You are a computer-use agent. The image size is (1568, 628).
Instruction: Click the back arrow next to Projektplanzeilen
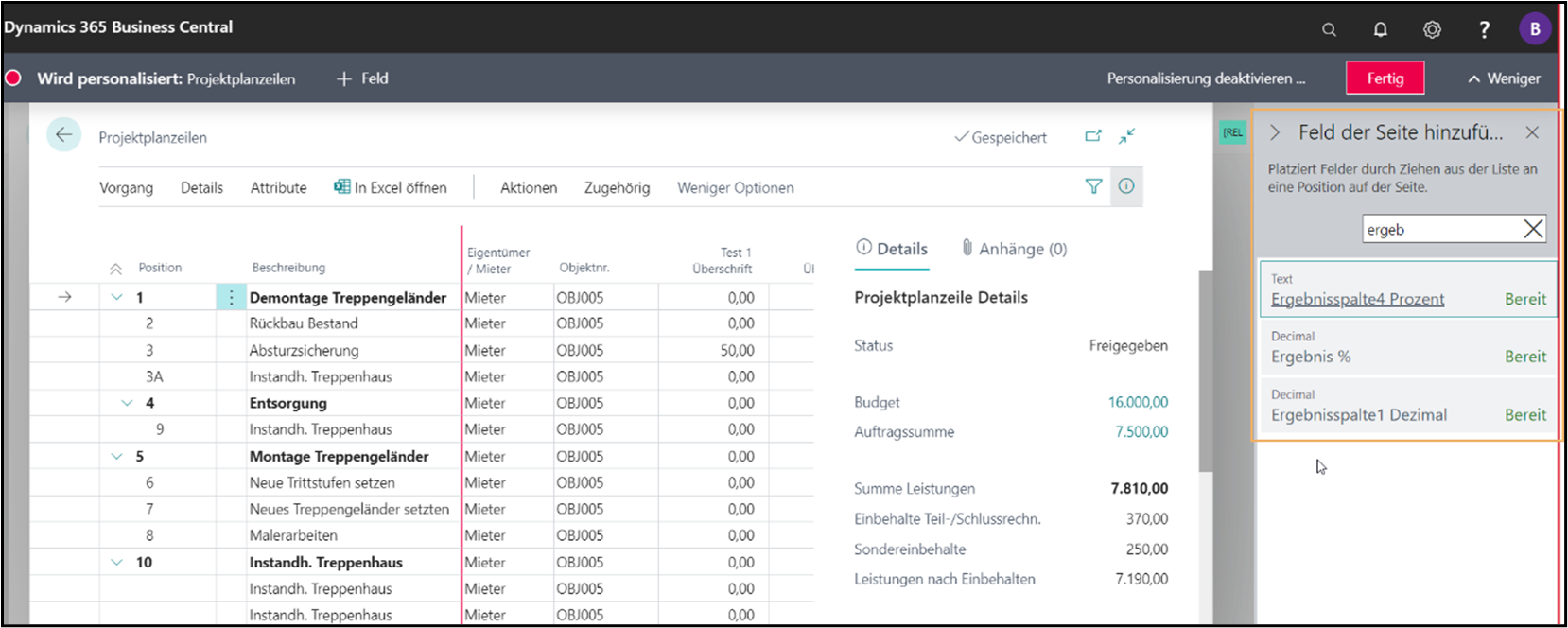point(63,135)
